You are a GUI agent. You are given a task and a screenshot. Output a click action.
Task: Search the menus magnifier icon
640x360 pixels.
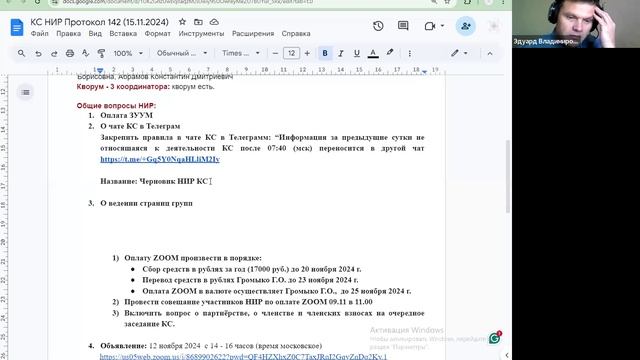click(x=21, y=53)
